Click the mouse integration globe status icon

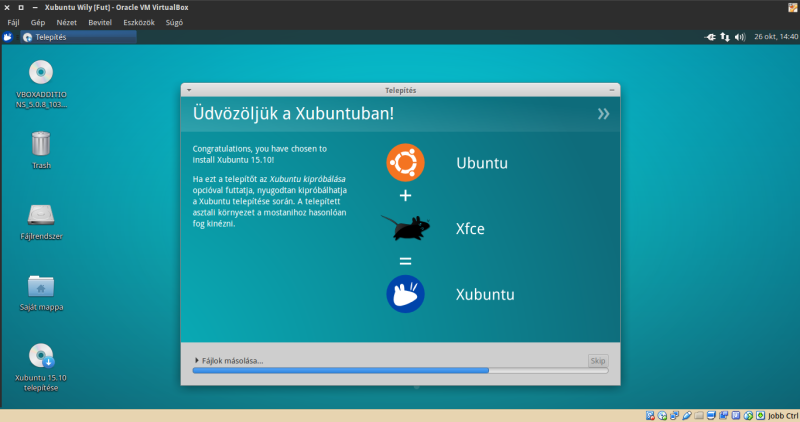748,415
